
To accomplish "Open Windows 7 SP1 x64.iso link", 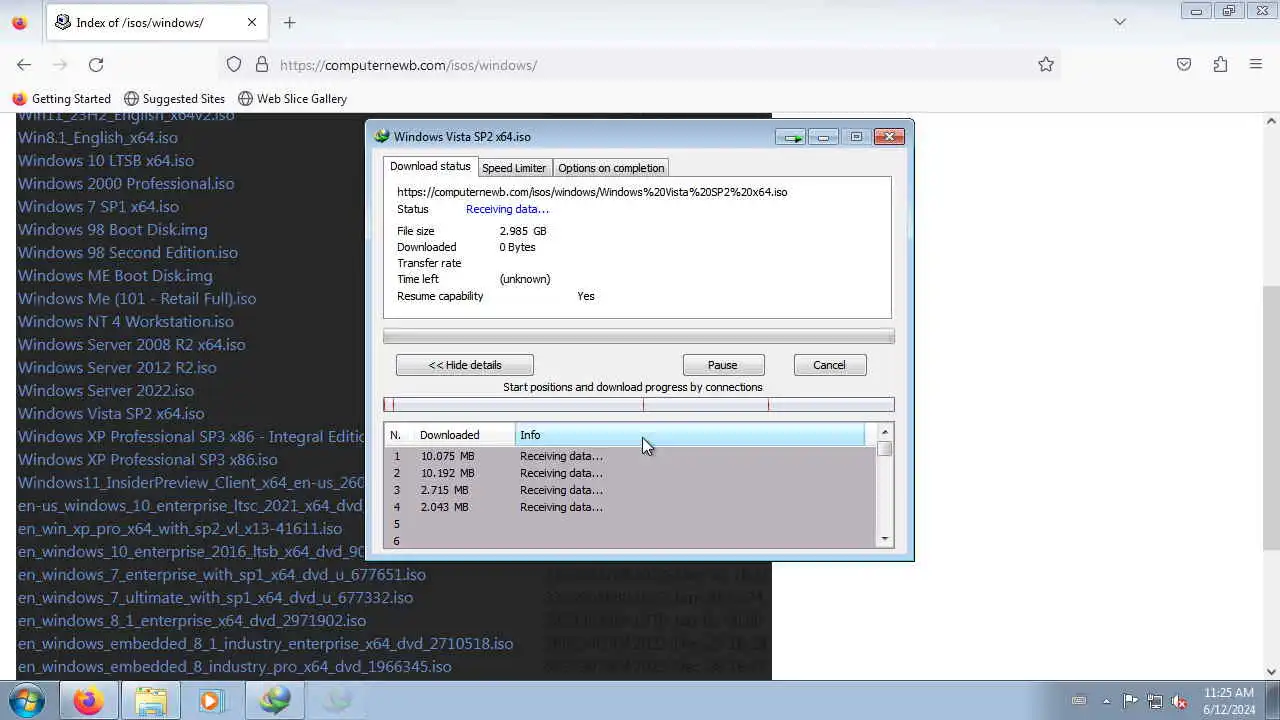I will (x=98, y=207).
